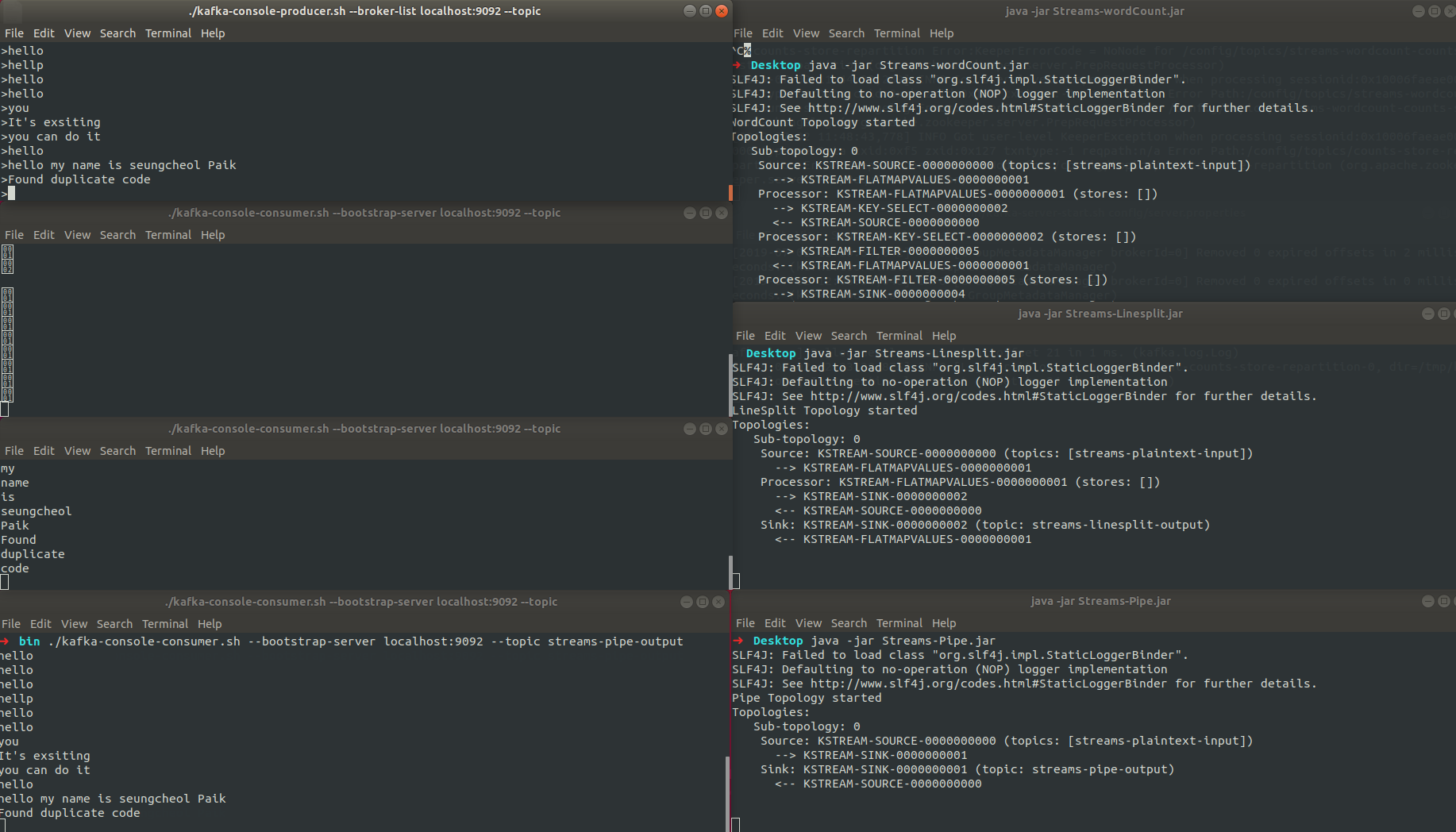The height and width of the screenshot is (832, 1456).
Task: Open File menu in Streams-Pipe.jar terminal
Action: [x=745, y=623]
